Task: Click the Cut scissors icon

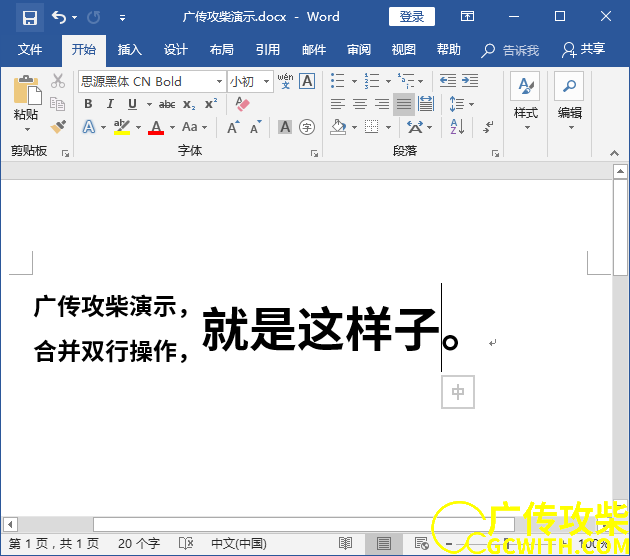Action: click(58, 81)
